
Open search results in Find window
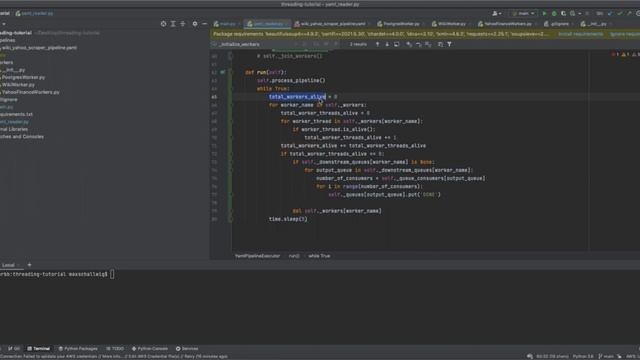[397, 44]
